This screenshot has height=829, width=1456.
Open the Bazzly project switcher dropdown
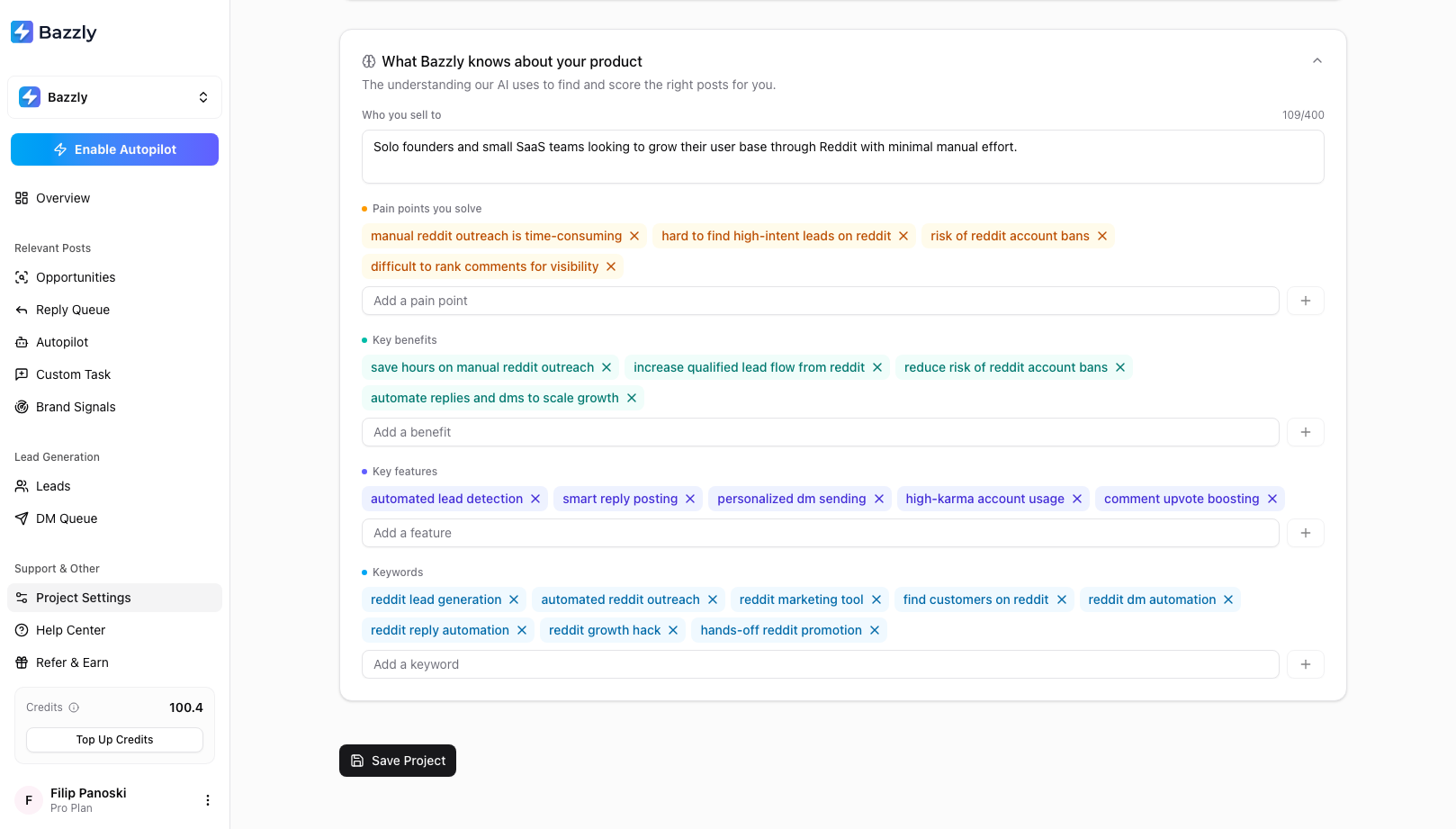(x=114, y=97)
